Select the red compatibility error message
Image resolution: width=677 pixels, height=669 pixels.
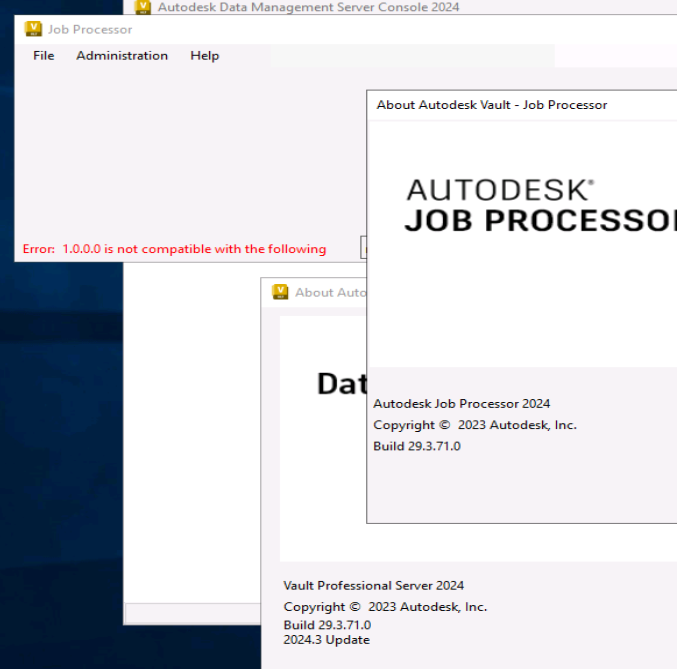point(174,249)
